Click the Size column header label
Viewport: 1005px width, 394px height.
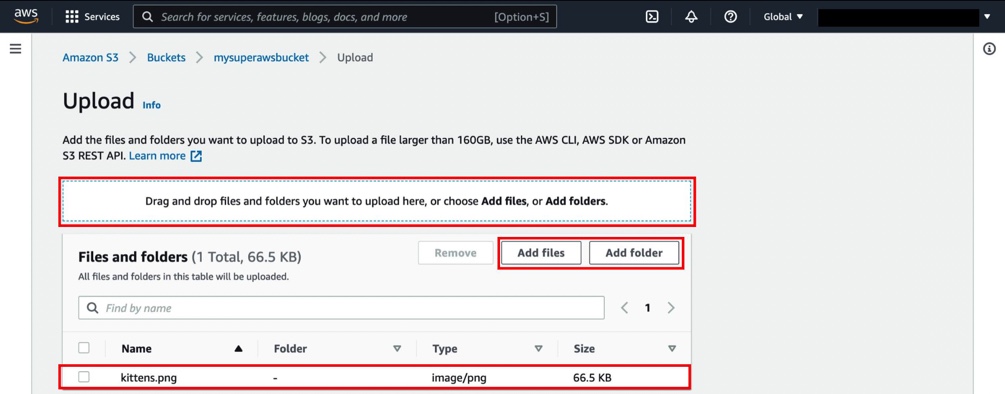click(x=584, y=349)
